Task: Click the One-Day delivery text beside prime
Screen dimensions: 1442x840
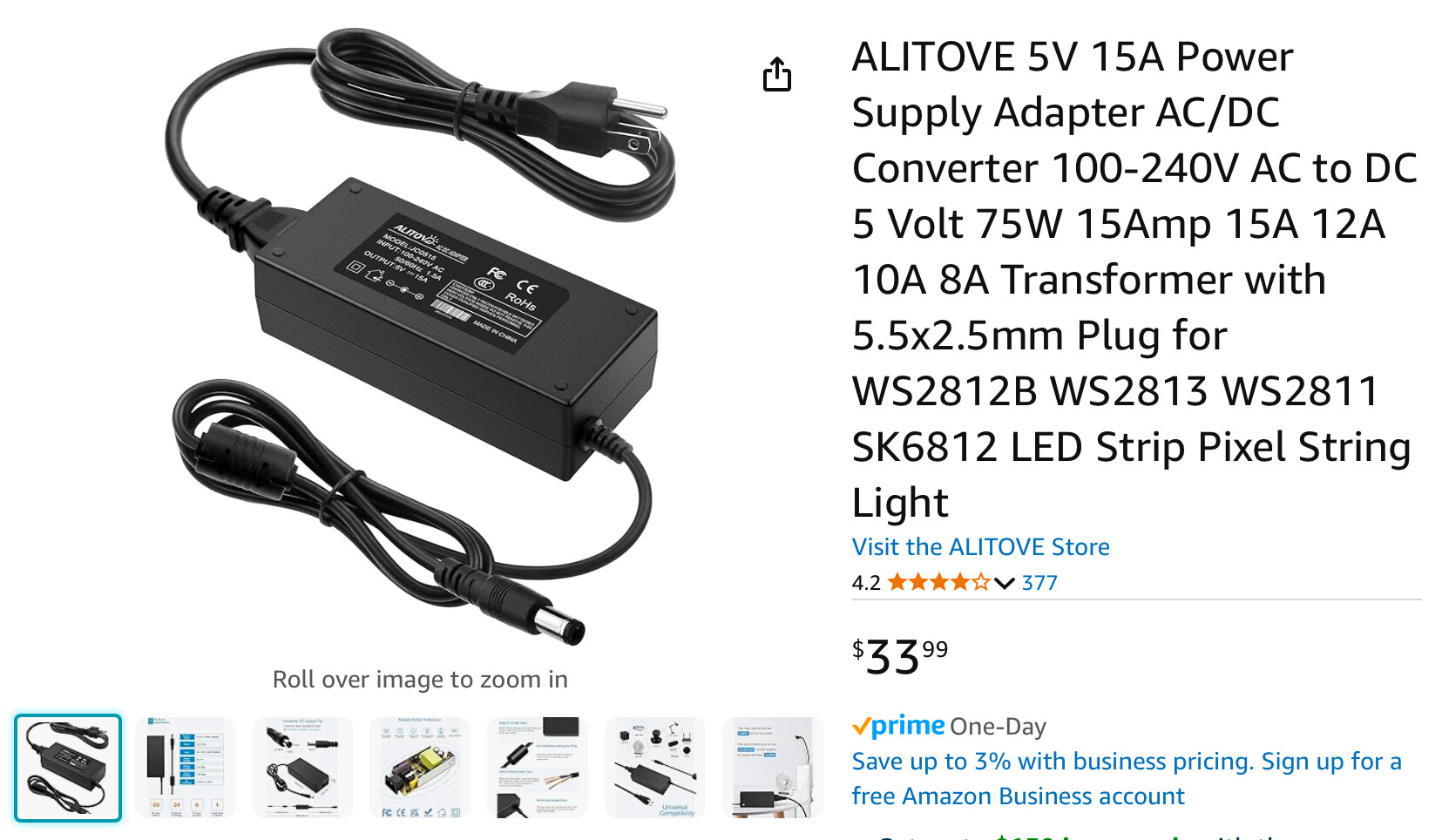Action: coord(999,727)
